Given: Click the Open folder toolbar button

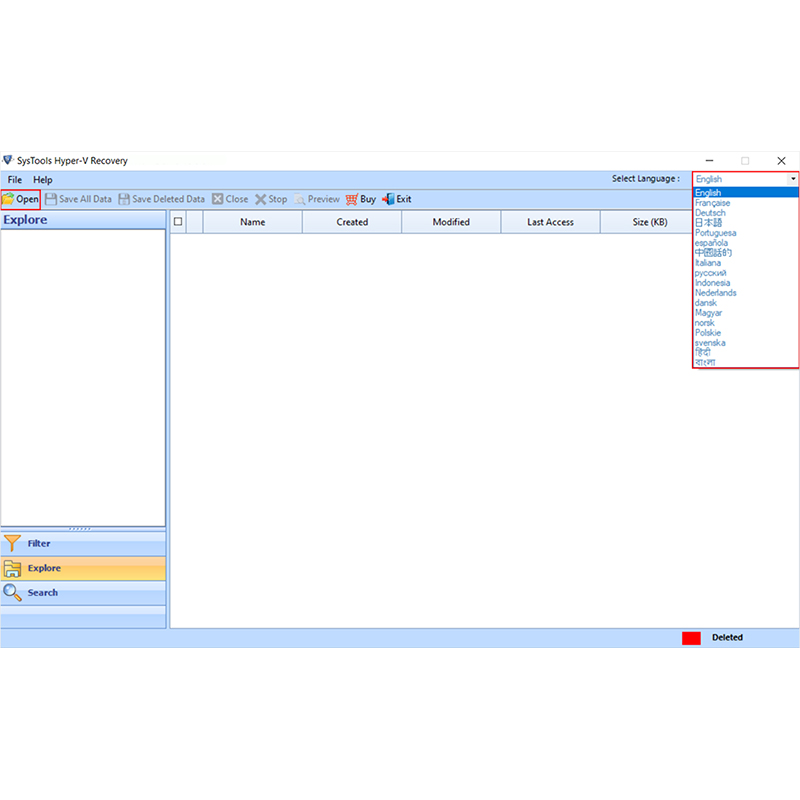Looking at the screenshot, I should [20, 199].
